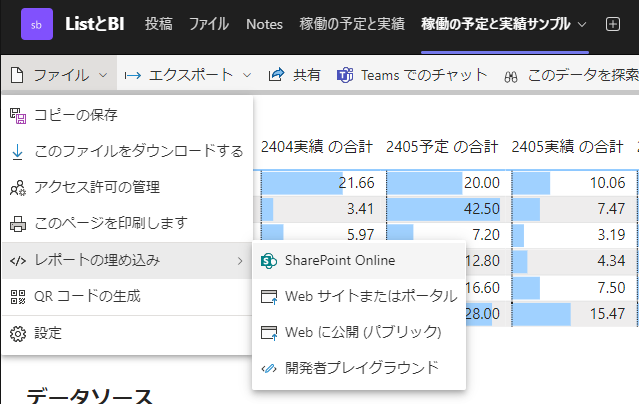Switch to the Notes tab
639x404 pixels.
[264, 24]
